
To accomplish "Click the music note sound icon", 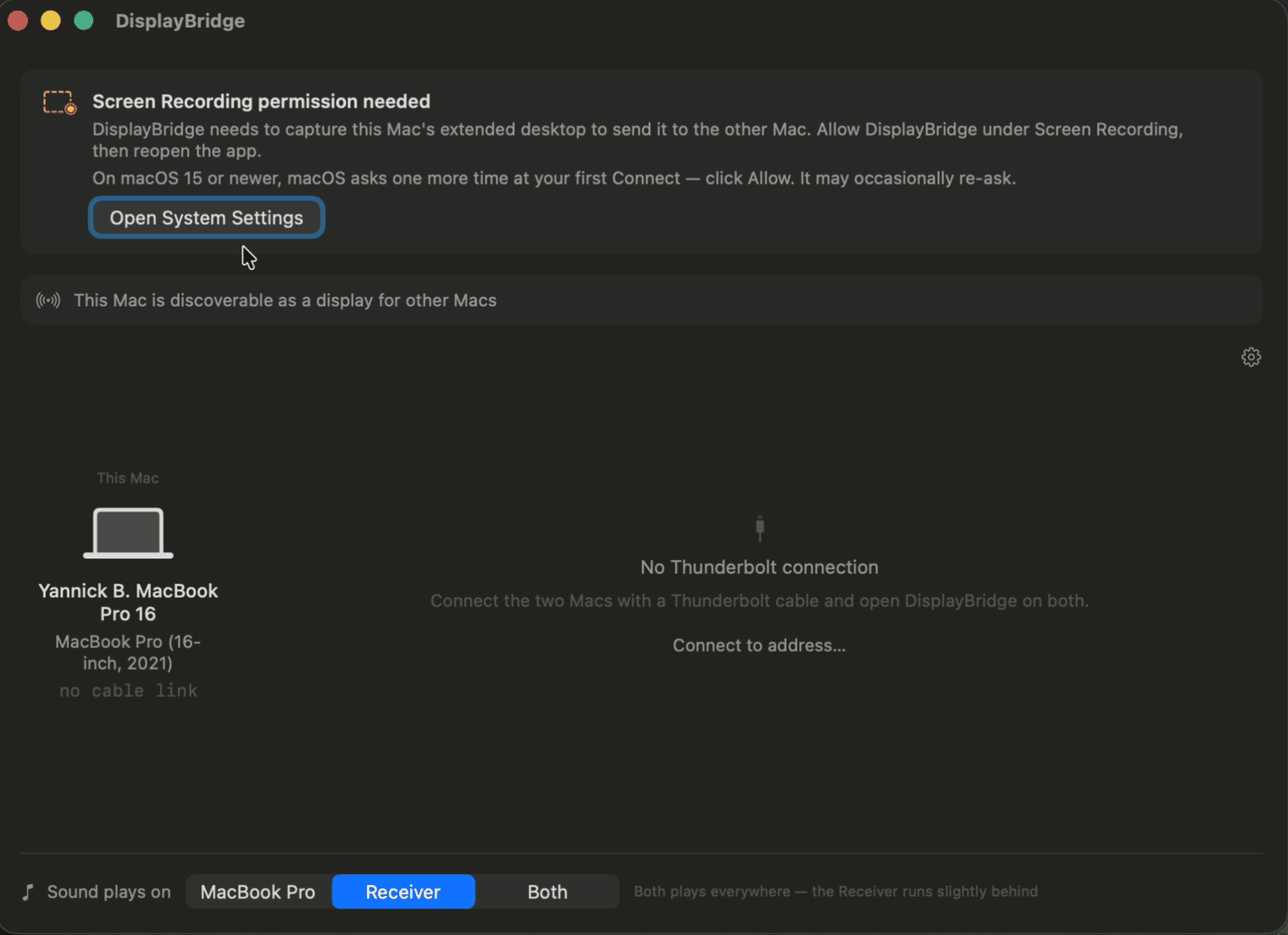I will pos(28,892).
